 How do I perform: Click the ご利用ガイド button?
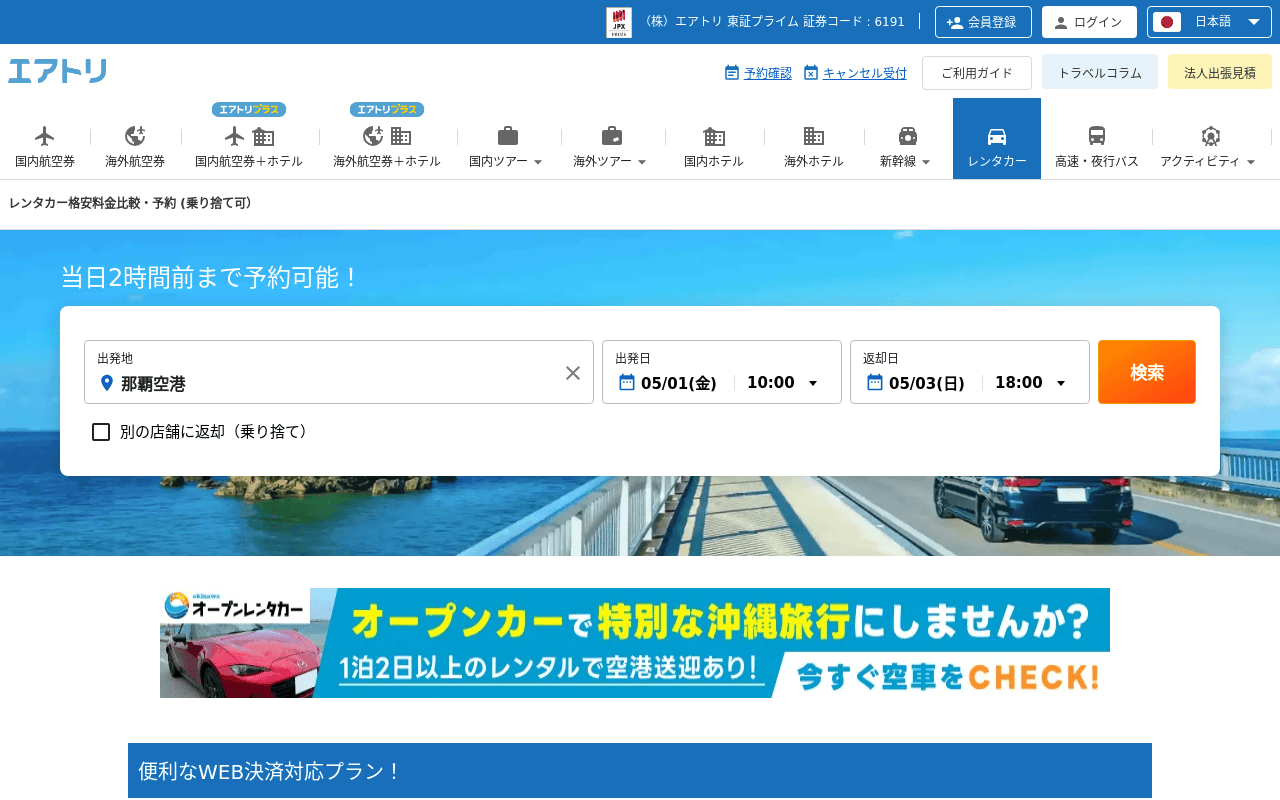[x=977, y=72]
